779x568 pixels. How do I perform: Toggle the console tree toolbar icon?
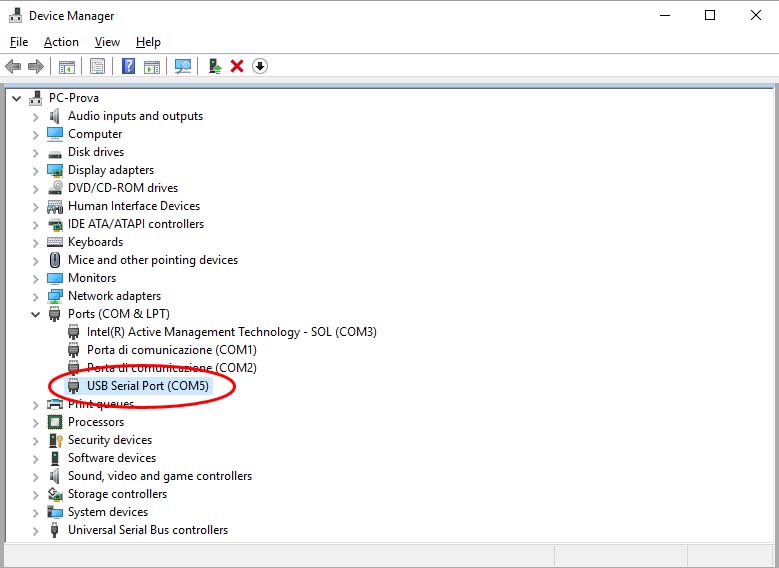(x=67, y=66)
